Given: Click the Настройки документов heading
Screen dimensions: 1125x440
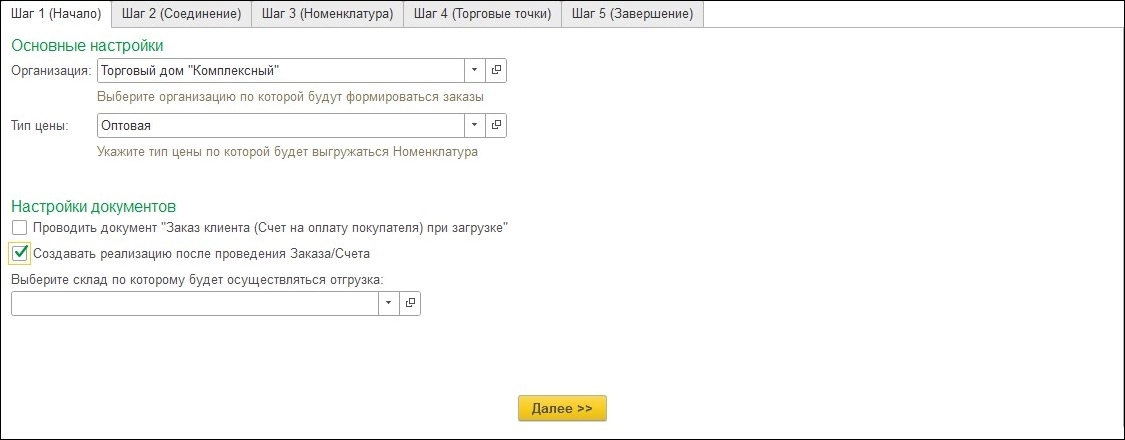Looking at the screenshot, I should coord(94,207).
